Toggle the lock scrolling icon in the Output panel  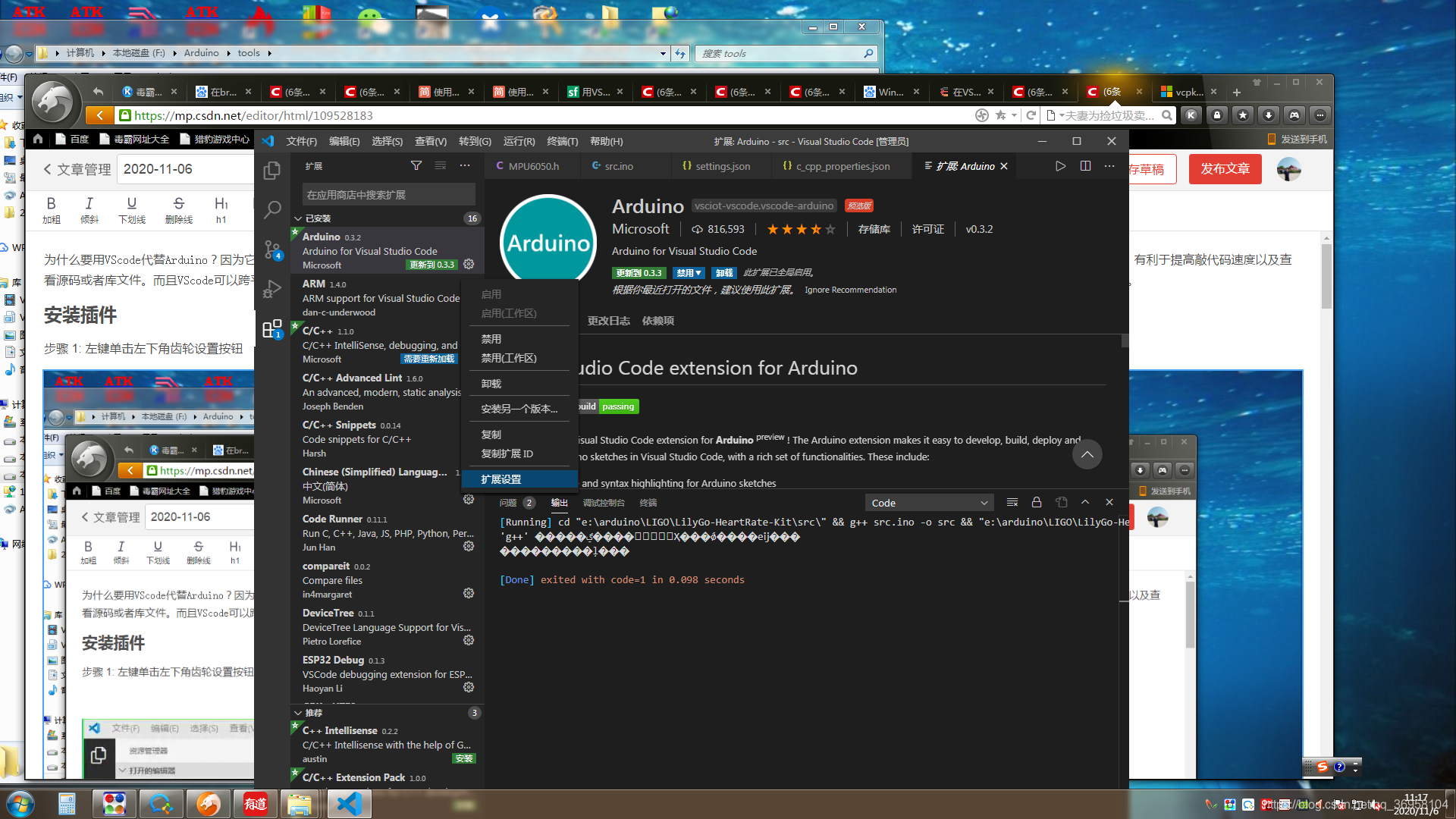1037,502
